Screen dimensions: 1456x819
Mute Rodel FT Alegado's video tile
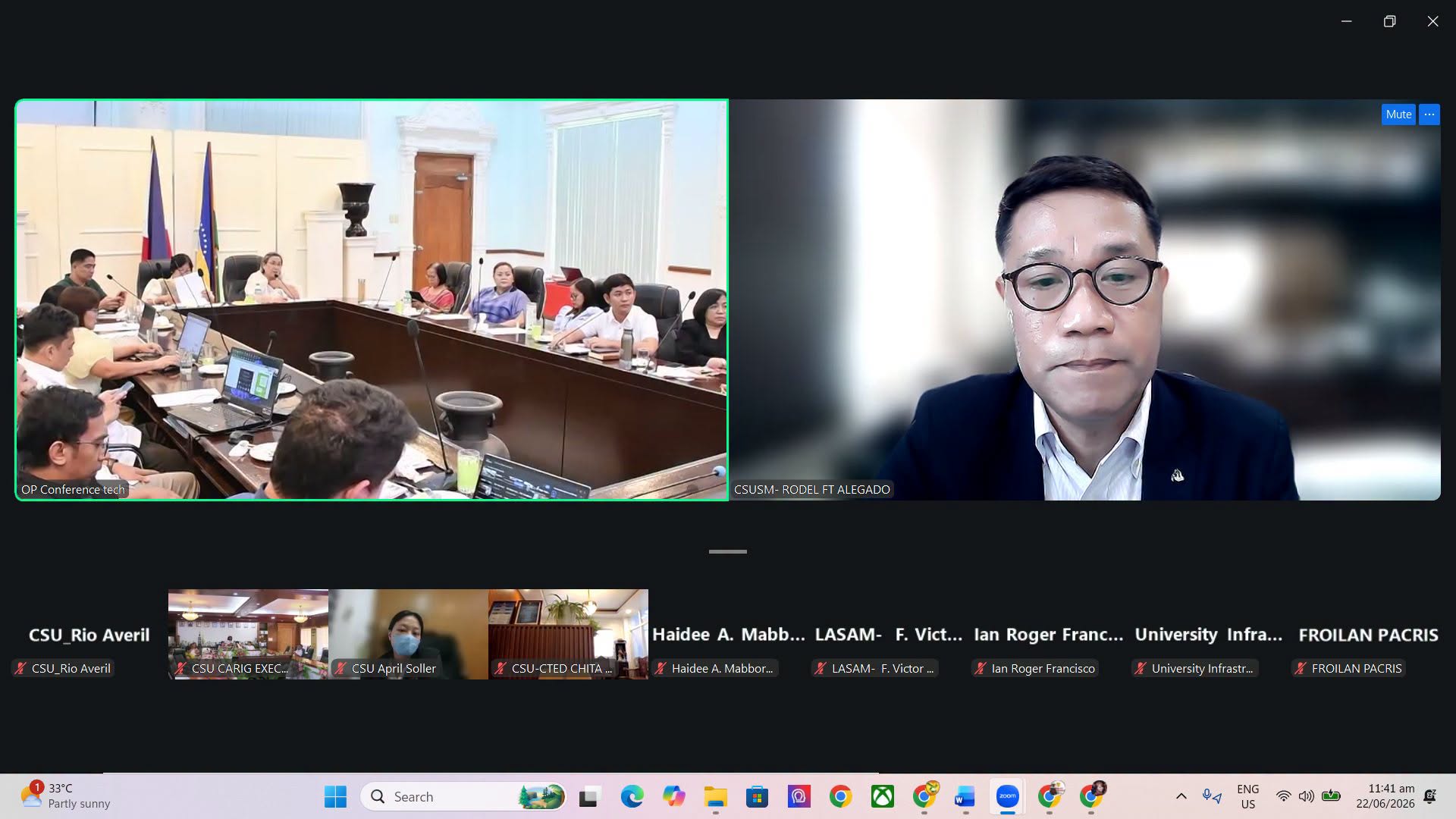(1398, 115)
